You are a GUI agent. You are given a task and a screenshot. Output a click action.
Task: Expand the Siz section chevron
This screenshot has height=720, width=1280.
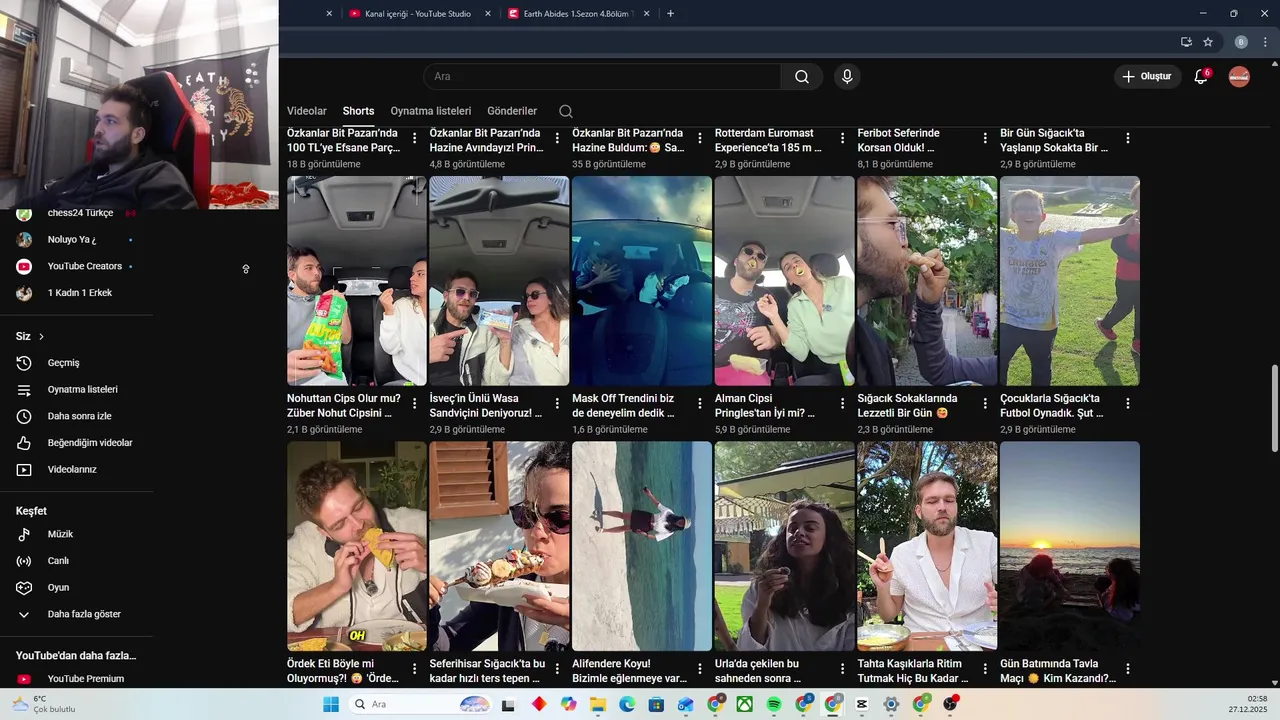pos(41,337)
